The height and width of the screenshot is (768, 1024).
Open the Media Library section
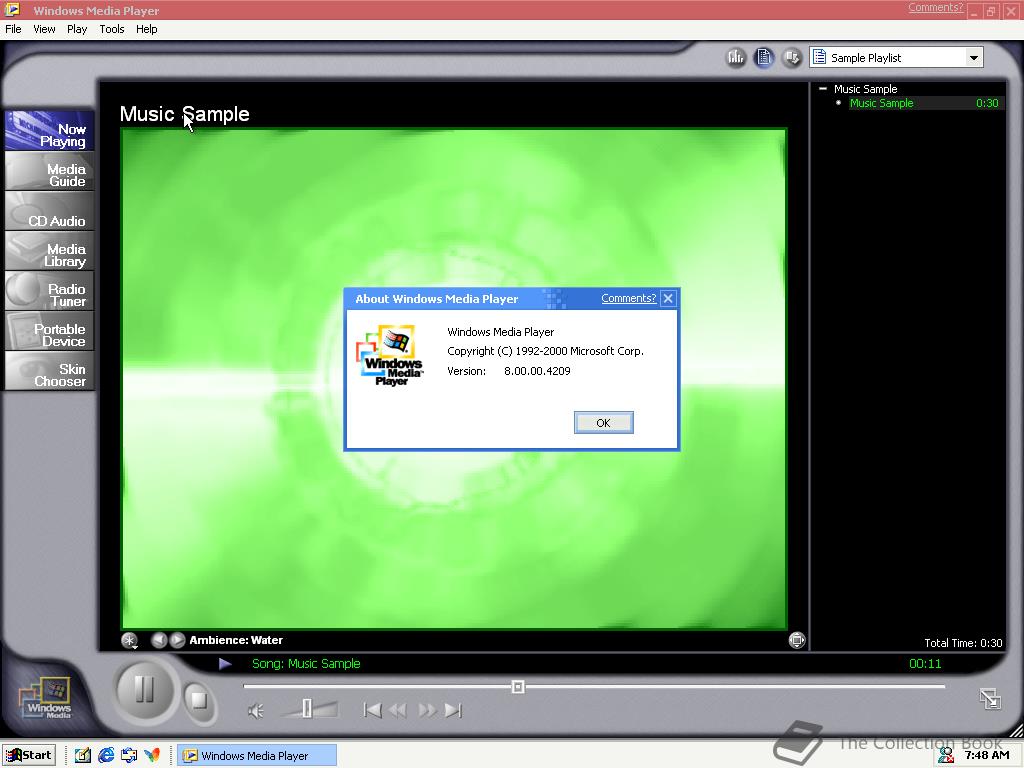point(50,251)
